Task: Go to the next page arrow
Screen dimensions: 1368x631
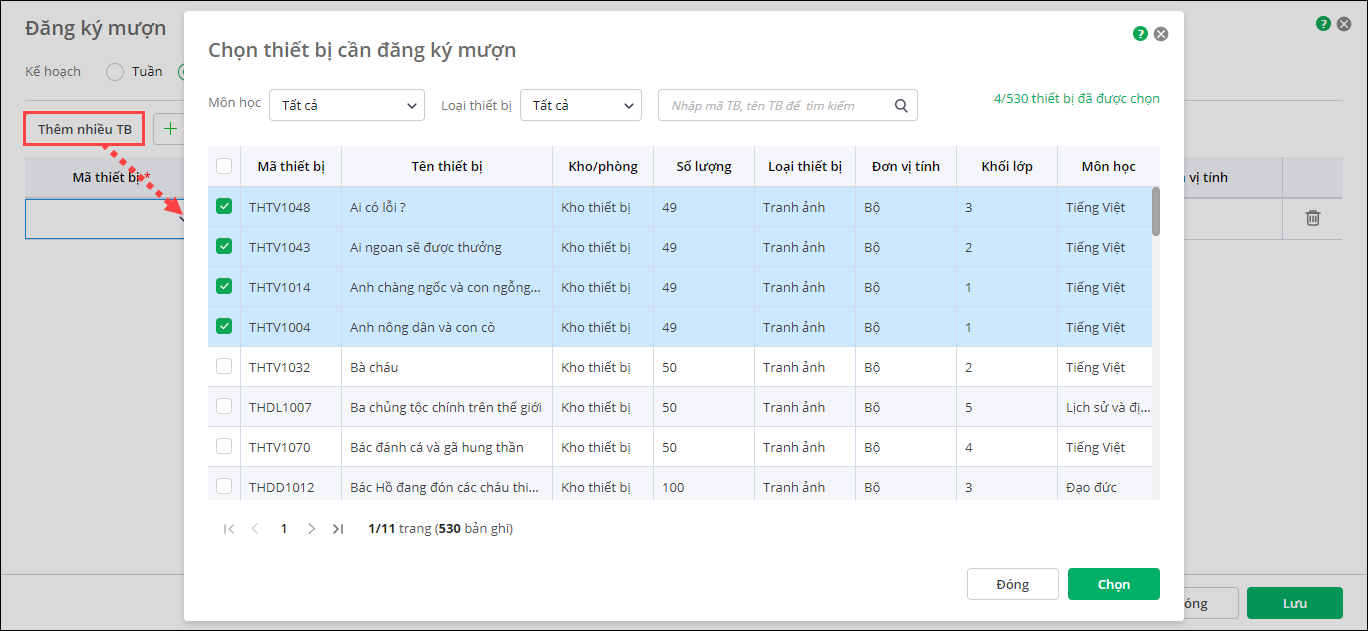Action: click(x=312, y=528)
